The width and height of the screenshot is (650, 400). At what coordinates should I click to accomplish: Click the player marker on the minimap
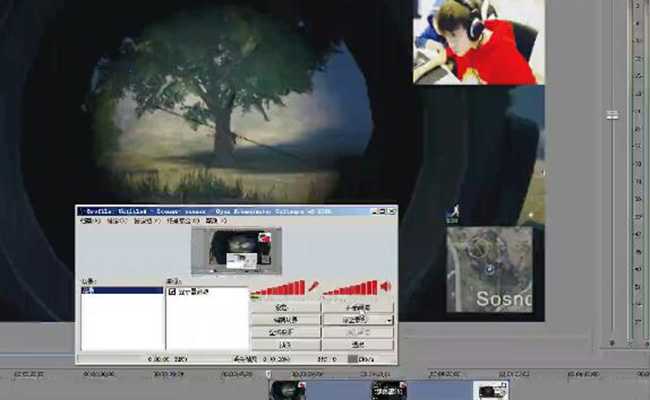[489, 268]
